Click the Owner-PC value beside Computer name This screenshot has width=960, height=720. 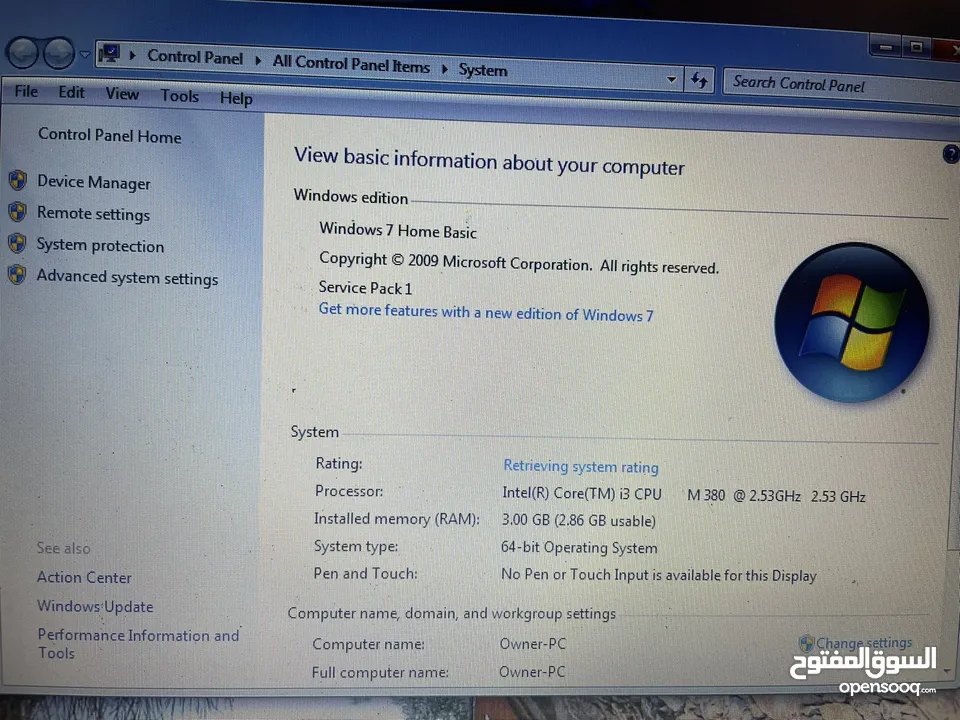pyautogui.click(x=533, y=644)
